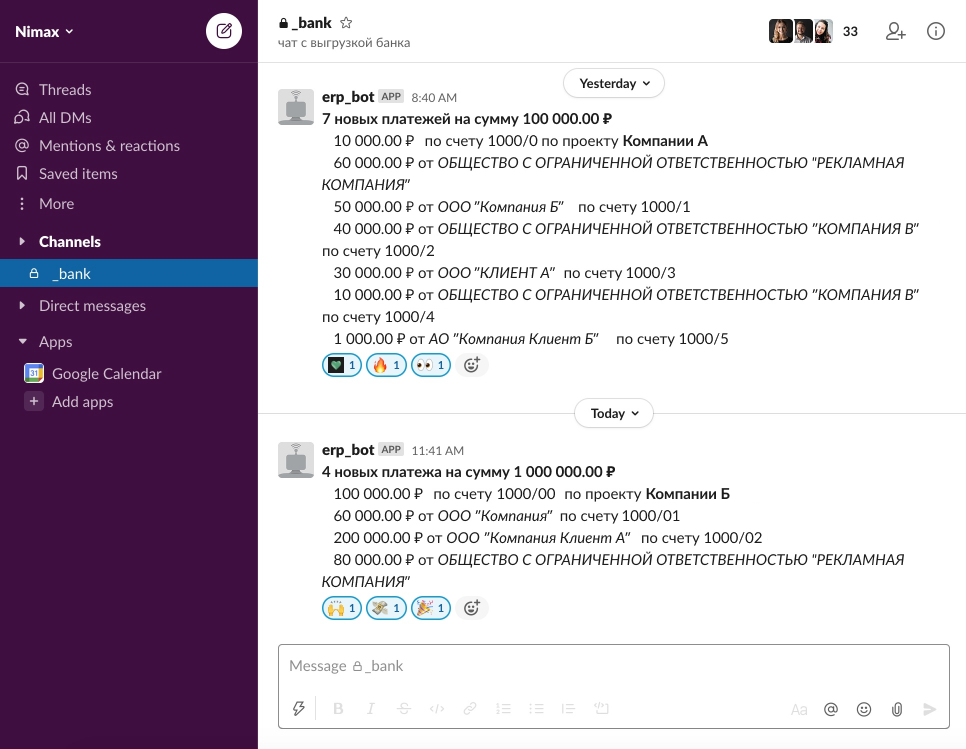The width and height of the screenshot is (966, 749).
Task: Expand the Yesterday date dropdown
Action: click(614, 83)
